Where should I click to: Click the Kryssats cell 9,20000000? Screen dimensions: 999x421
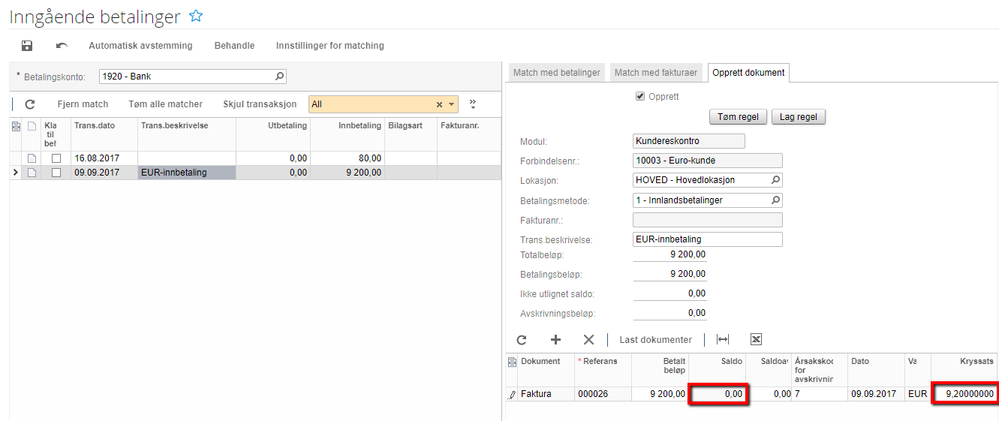click(x=965, y=394)
